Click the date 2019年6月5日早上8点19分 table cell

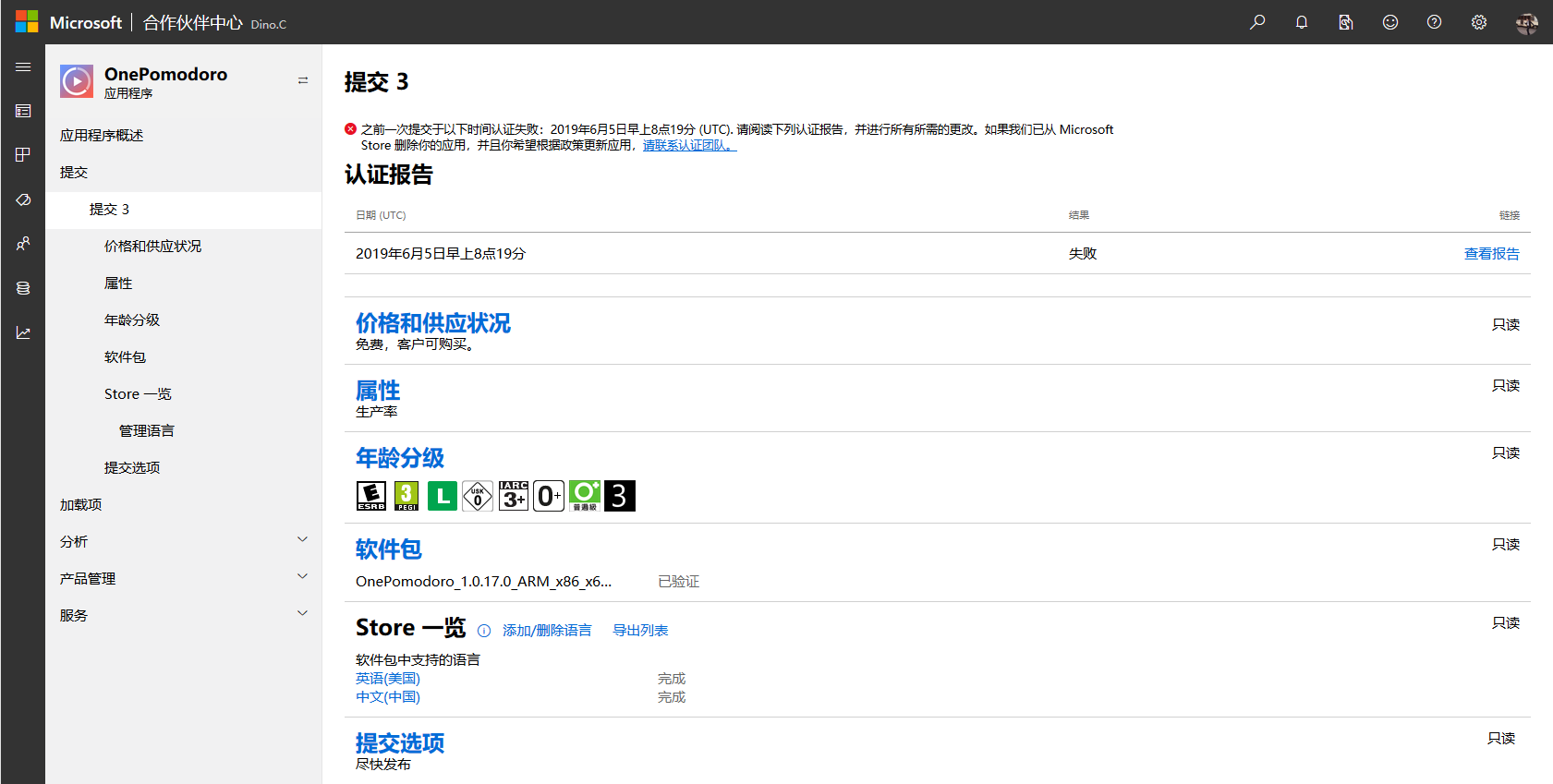pyautogui.click(x=441, y=254)
